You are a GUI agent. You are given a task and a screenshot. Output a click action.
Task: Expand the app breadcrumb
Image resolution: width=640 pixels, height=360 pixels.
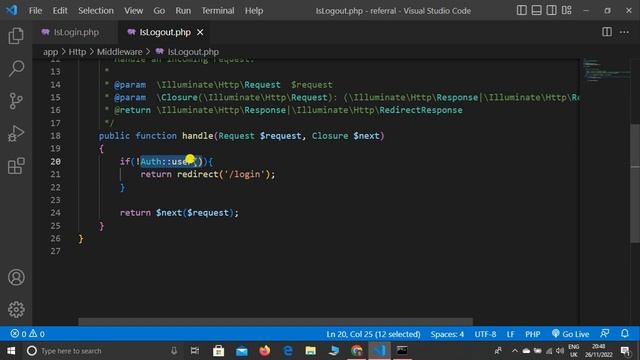pos(51,52)
